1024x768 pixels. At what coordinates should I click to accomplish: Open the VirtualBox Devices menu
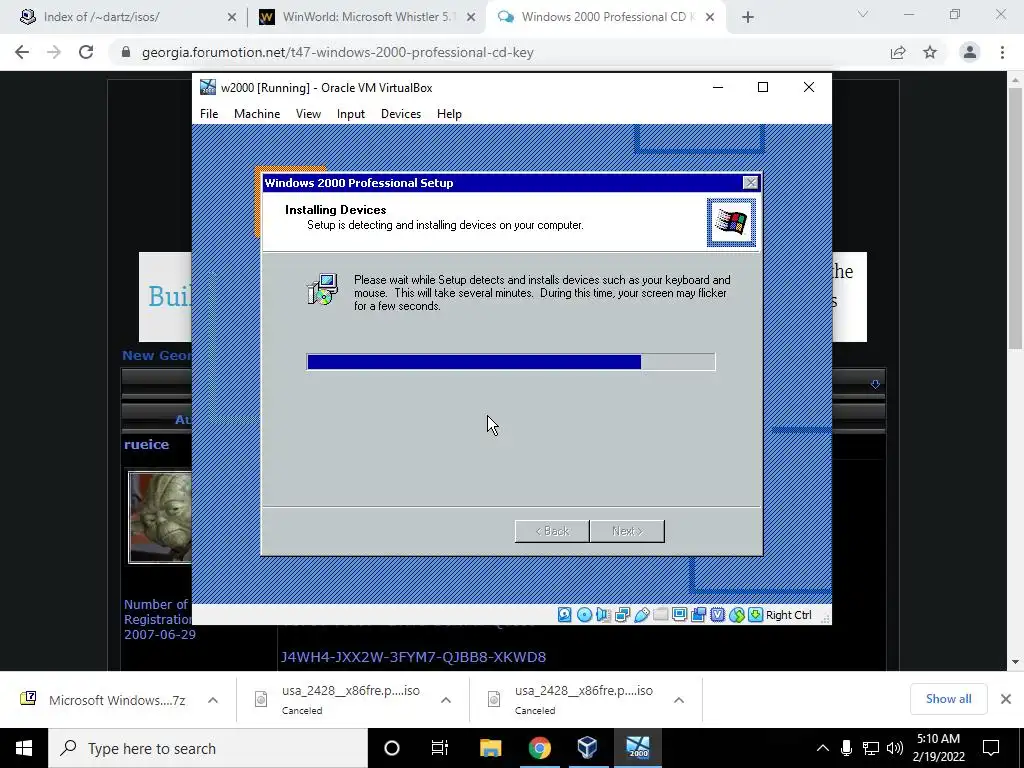point(401,114)
